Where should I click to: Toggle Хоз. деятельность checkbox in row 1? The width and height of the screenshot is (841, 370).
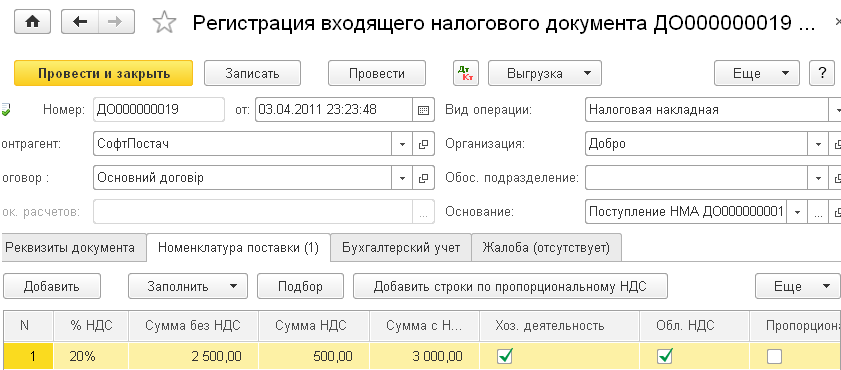click(x=505, y=356)
